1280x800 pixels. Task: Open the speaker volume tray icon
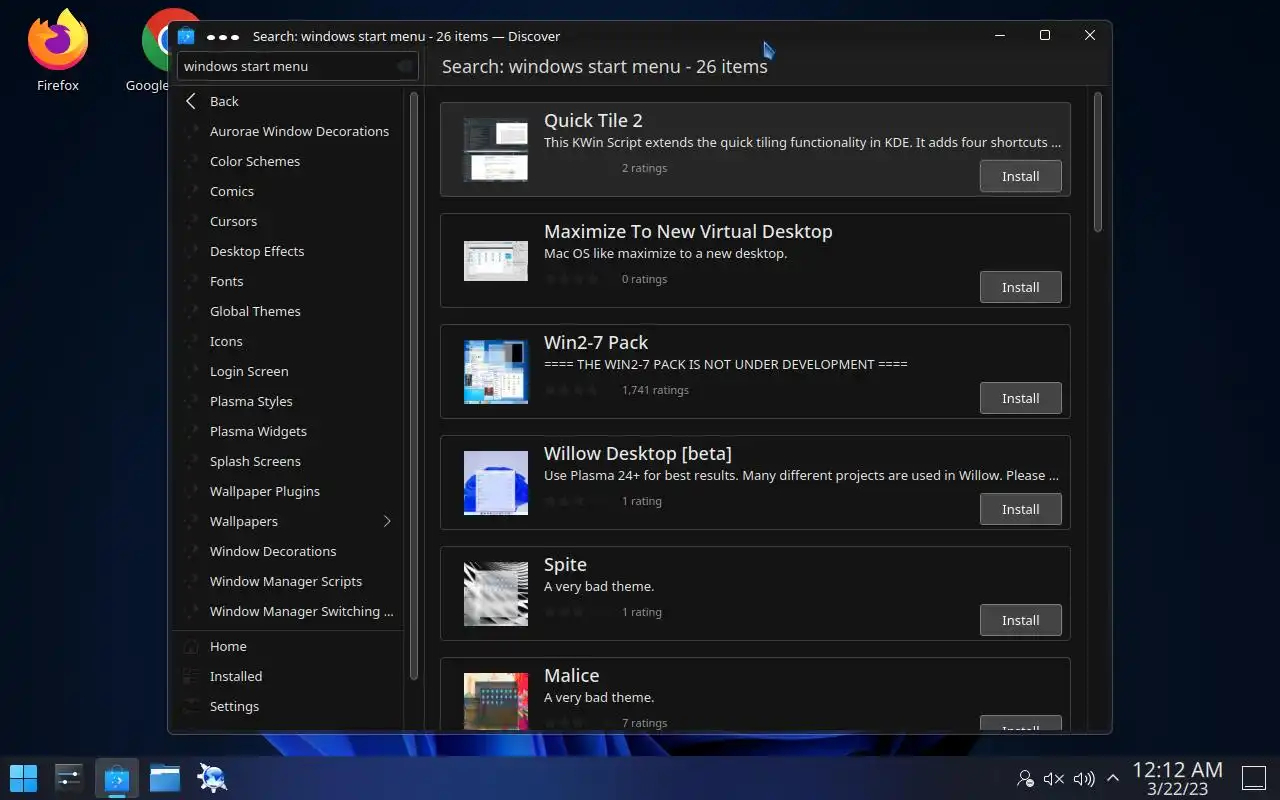click(x=1083, y=778)
